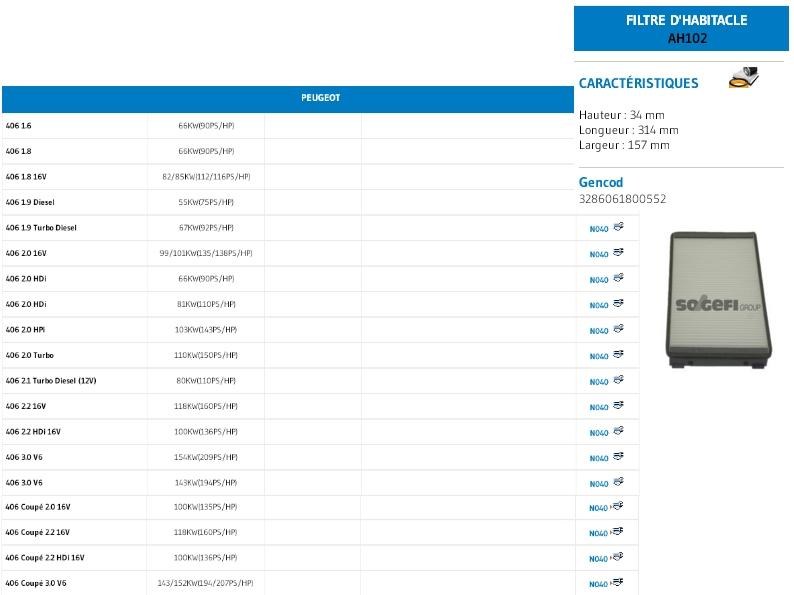Viewport: 794px width, 595px height.
Task: Click the filter icon in 406 2.0 HDi 81KW row
Action: click(x=618, y=303)
